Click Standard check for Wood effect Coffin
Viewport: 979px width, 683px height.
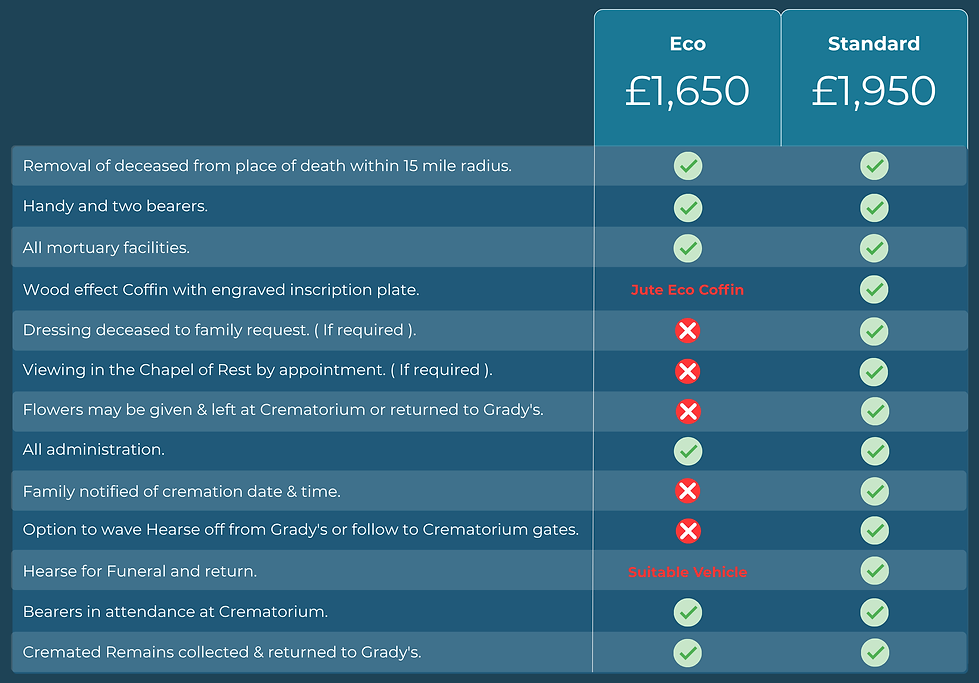[x=874, y=289]
